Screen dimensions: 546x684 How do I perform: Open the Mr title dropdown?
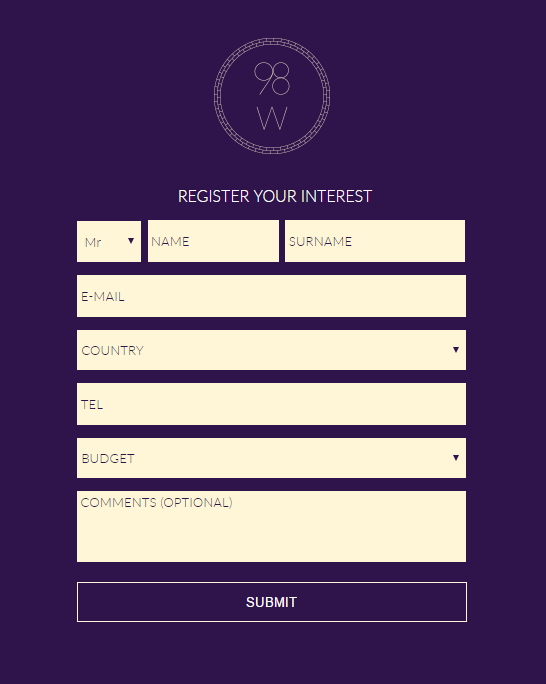pos(109,241)
